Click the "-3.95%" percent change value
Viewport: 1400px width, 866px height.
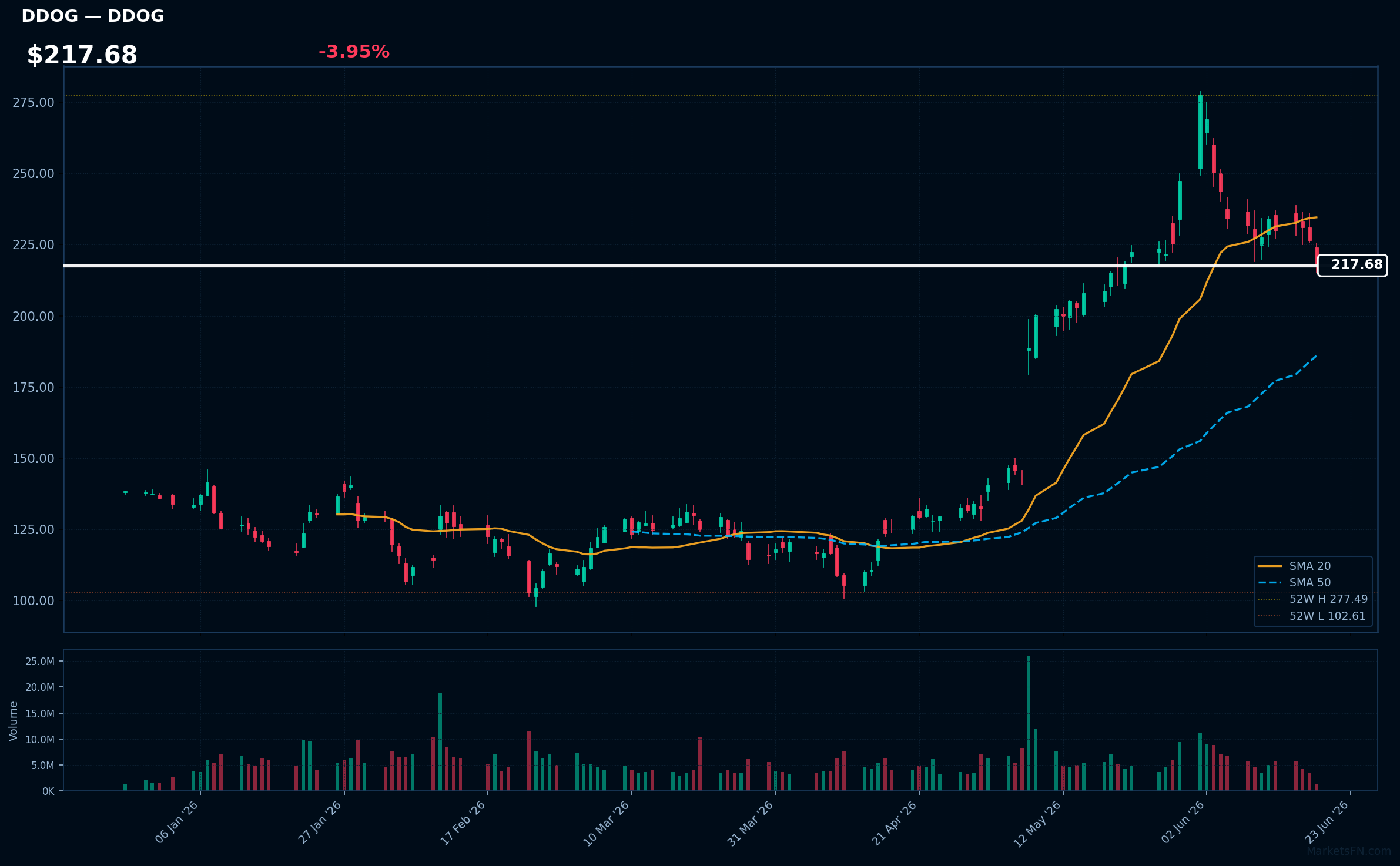[354, 52]
